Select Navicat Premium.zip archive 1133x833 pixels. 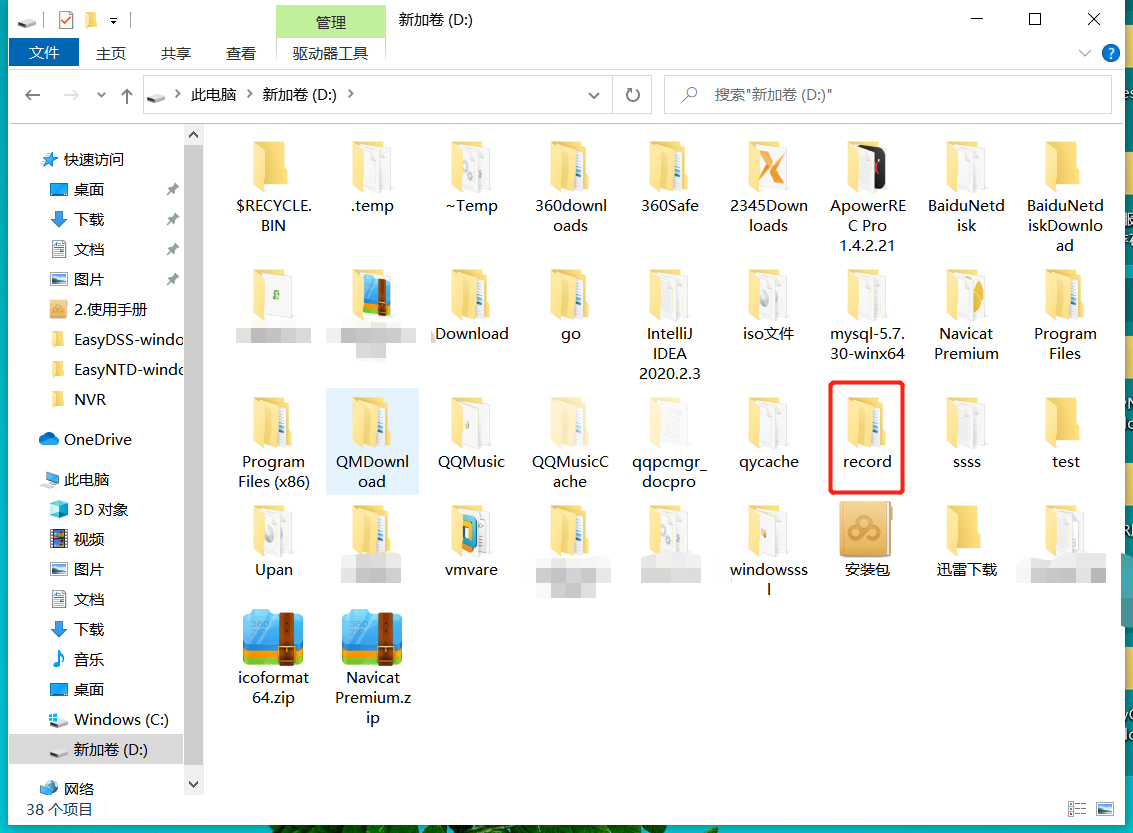(372, 669)
